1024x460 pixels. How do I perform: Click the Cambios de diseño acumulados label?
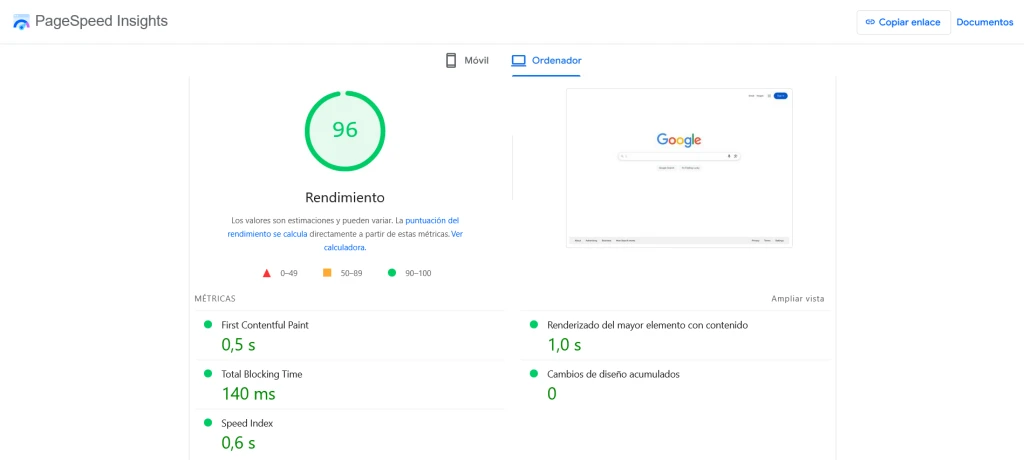pyautogui.click(x=614, y=374)
